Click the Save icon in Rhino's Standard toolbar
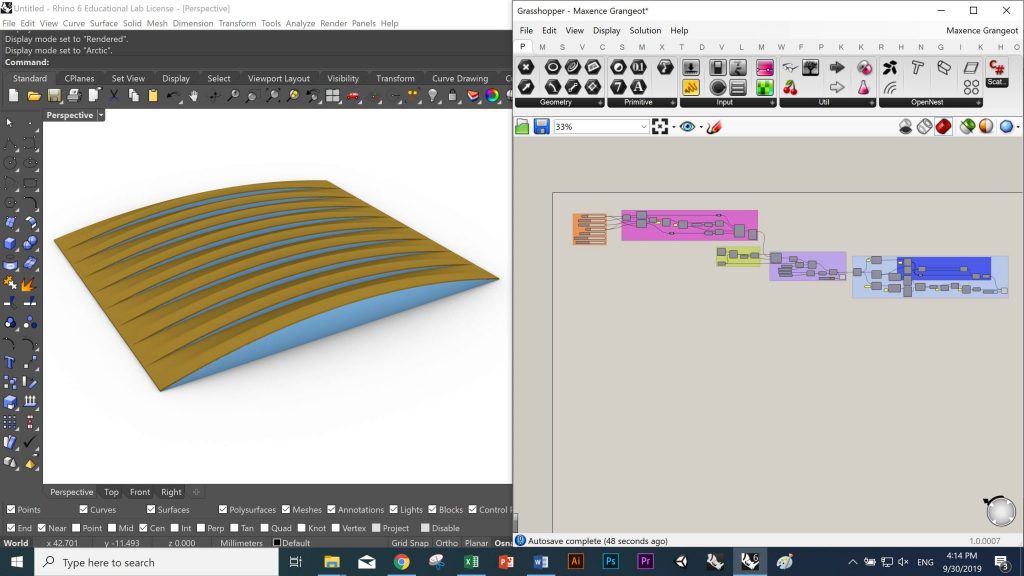The image size is (1024, 576). [x=53, y=96]
